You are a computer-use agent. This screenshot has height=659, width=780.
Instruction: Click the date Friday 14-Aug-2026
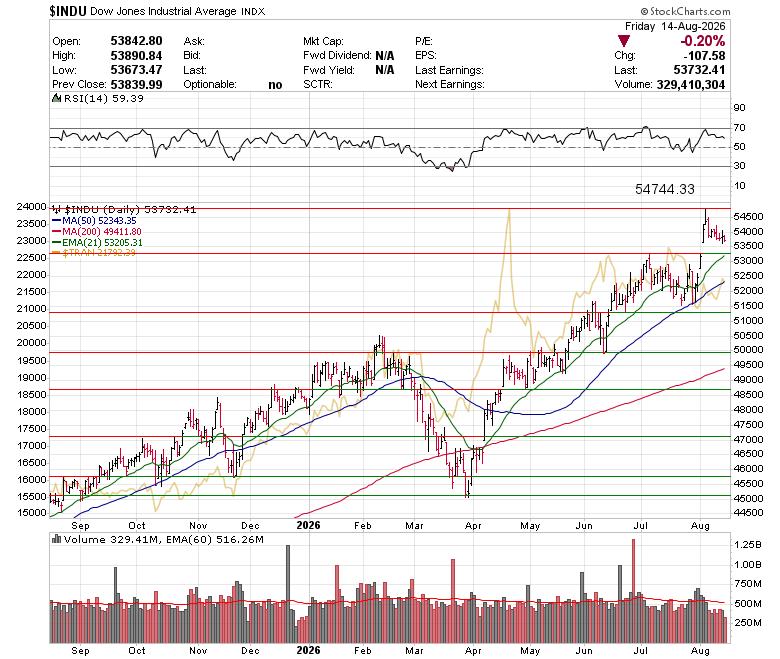pos(675,26)
